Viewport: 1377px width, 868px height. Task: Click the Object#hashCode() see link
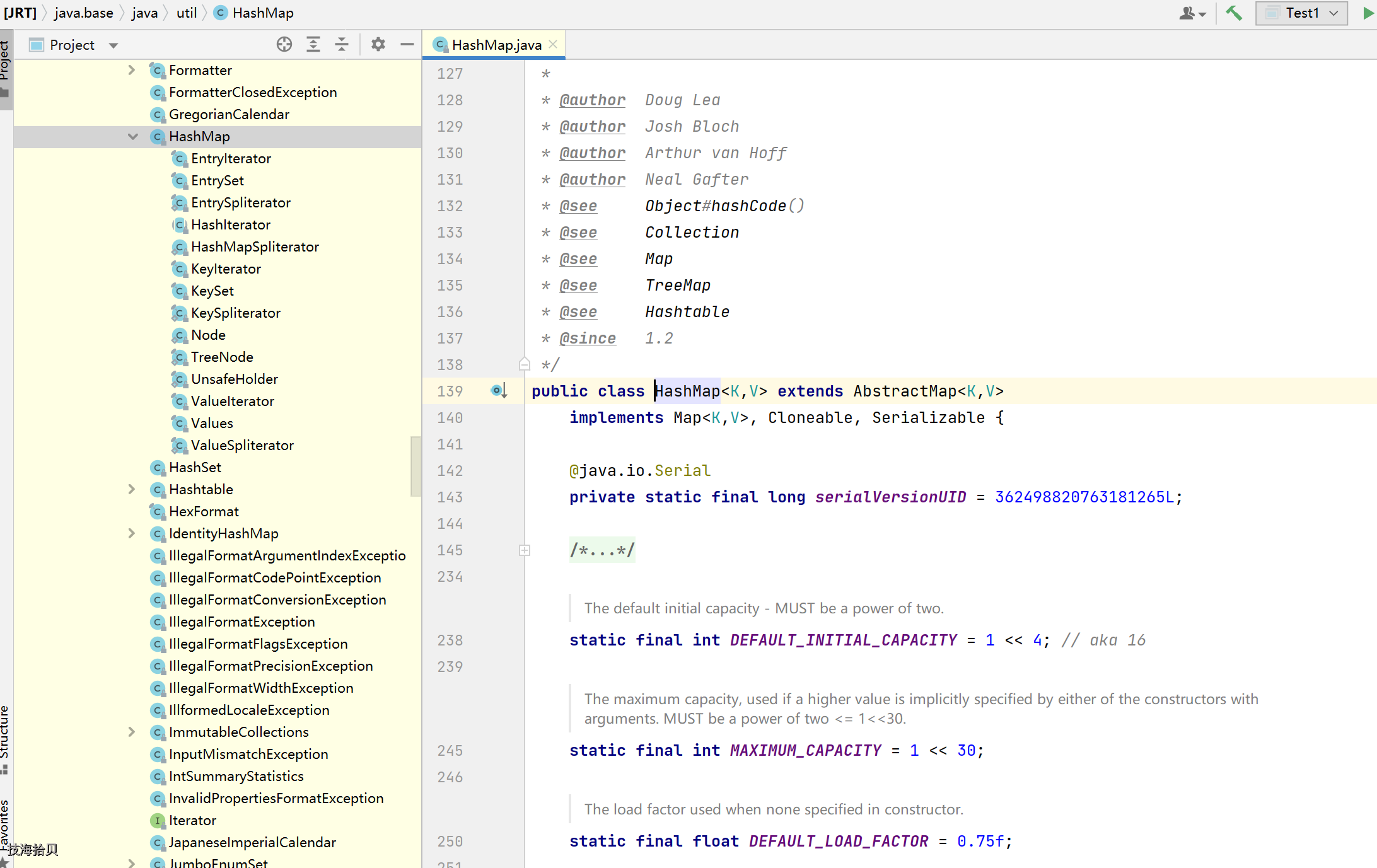pos(724,205)
